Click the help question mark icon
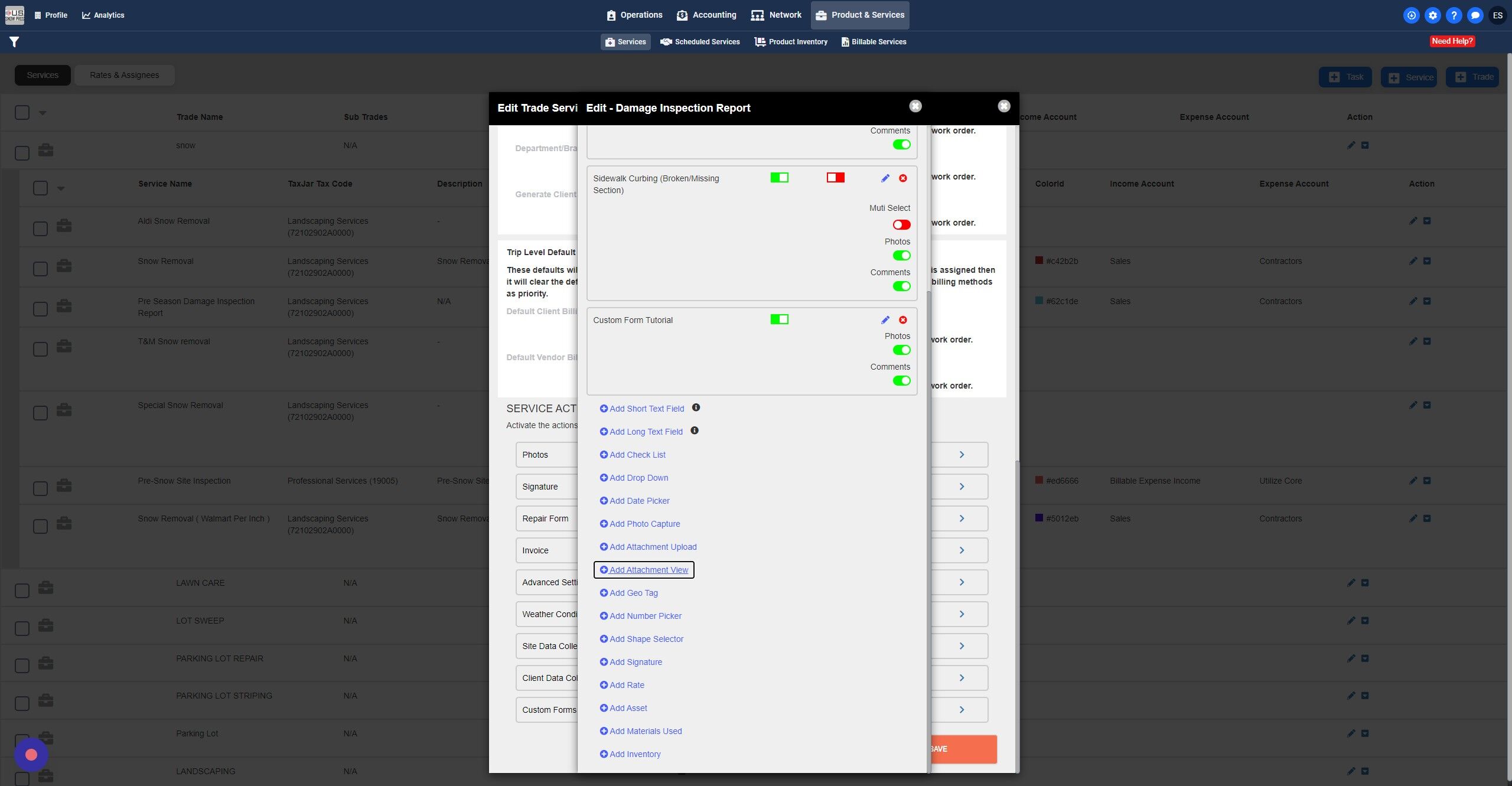This screenshot has width=1512, height=786. click(1454, 15)
